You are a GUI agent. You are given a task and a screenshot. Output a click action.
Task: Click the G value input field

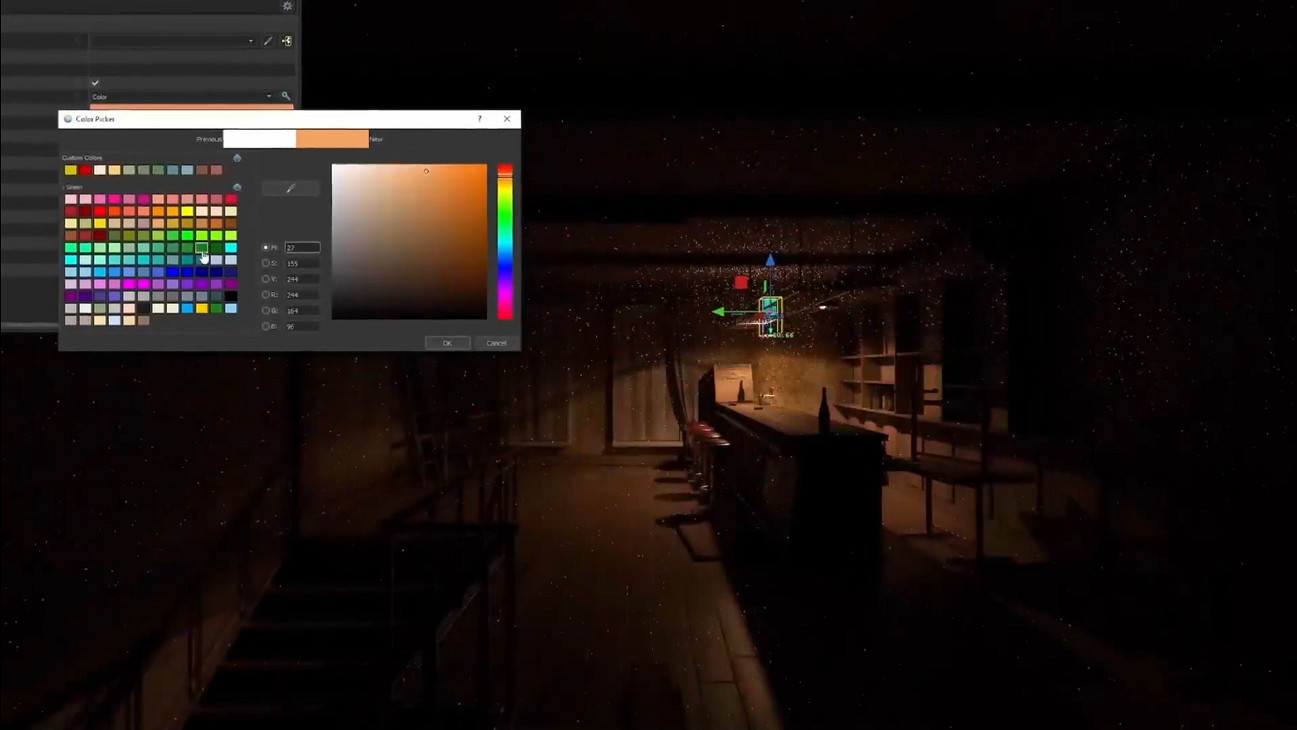[x=302, y=311]
